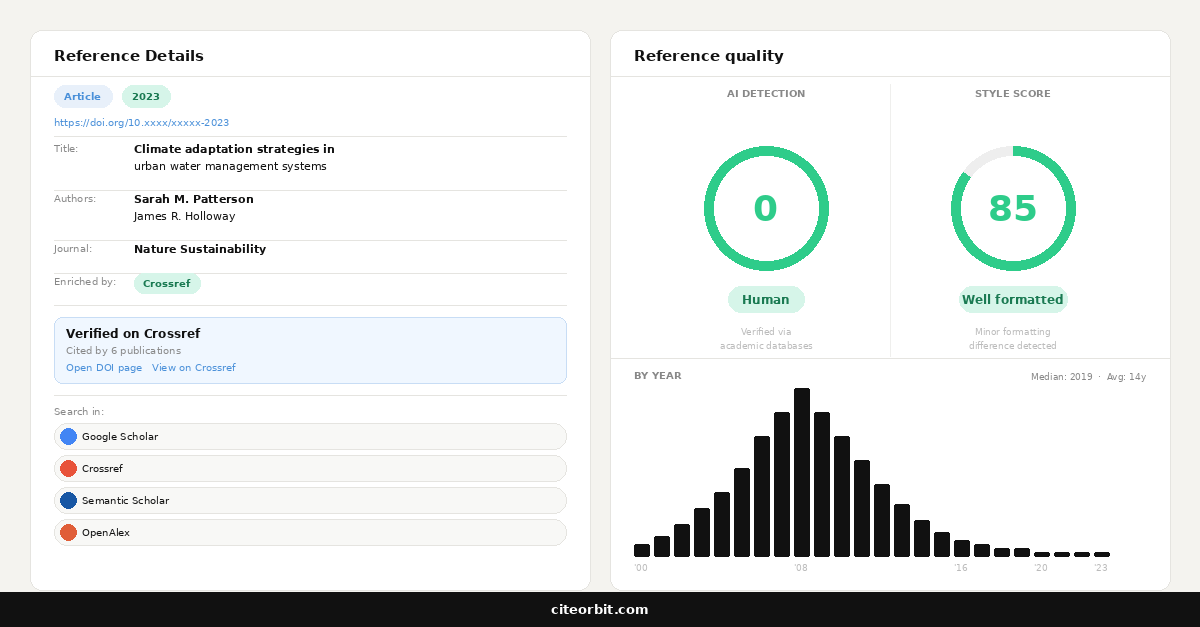This screenshot has height=627, width=1200.
Task: Click author name Sarah M. Patterson
Action: 194,199
